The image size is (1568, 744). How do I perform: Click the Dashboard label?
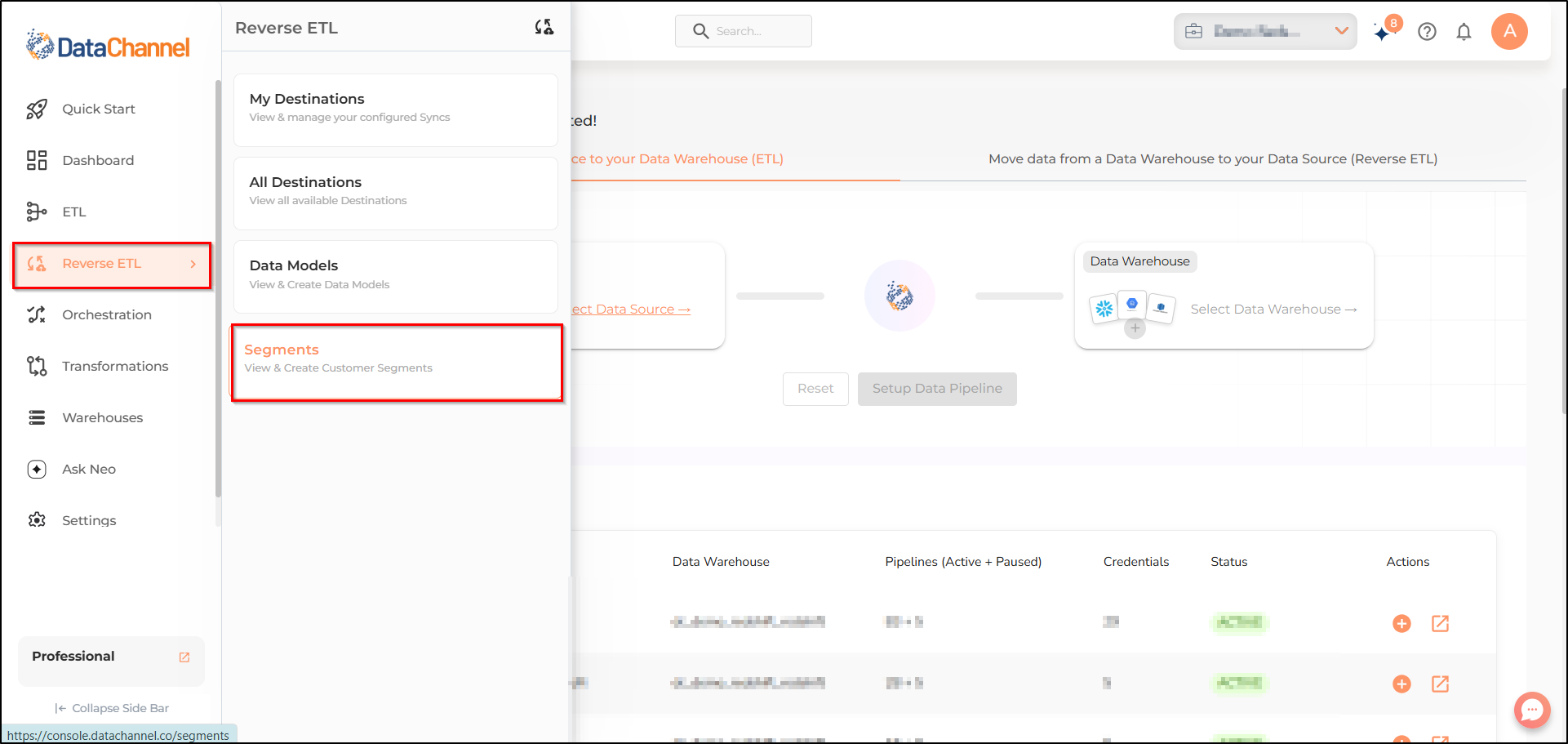(x=98, y=161)
